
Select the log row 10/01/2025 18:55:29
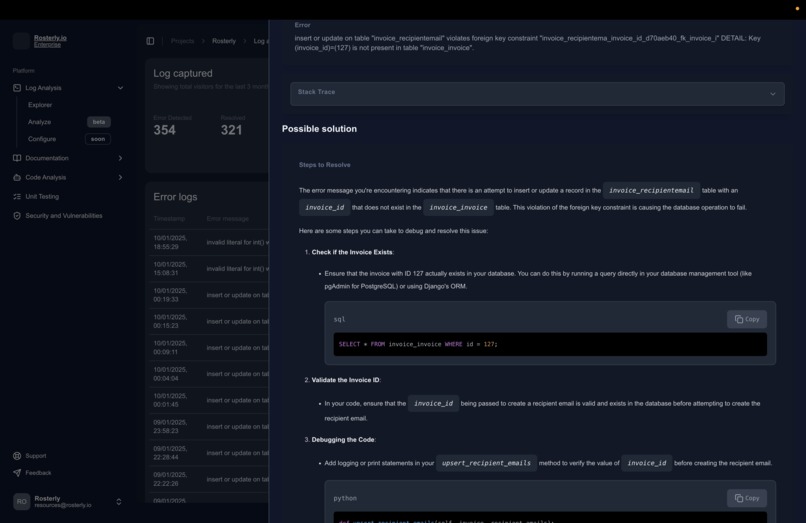coord(209,243)
